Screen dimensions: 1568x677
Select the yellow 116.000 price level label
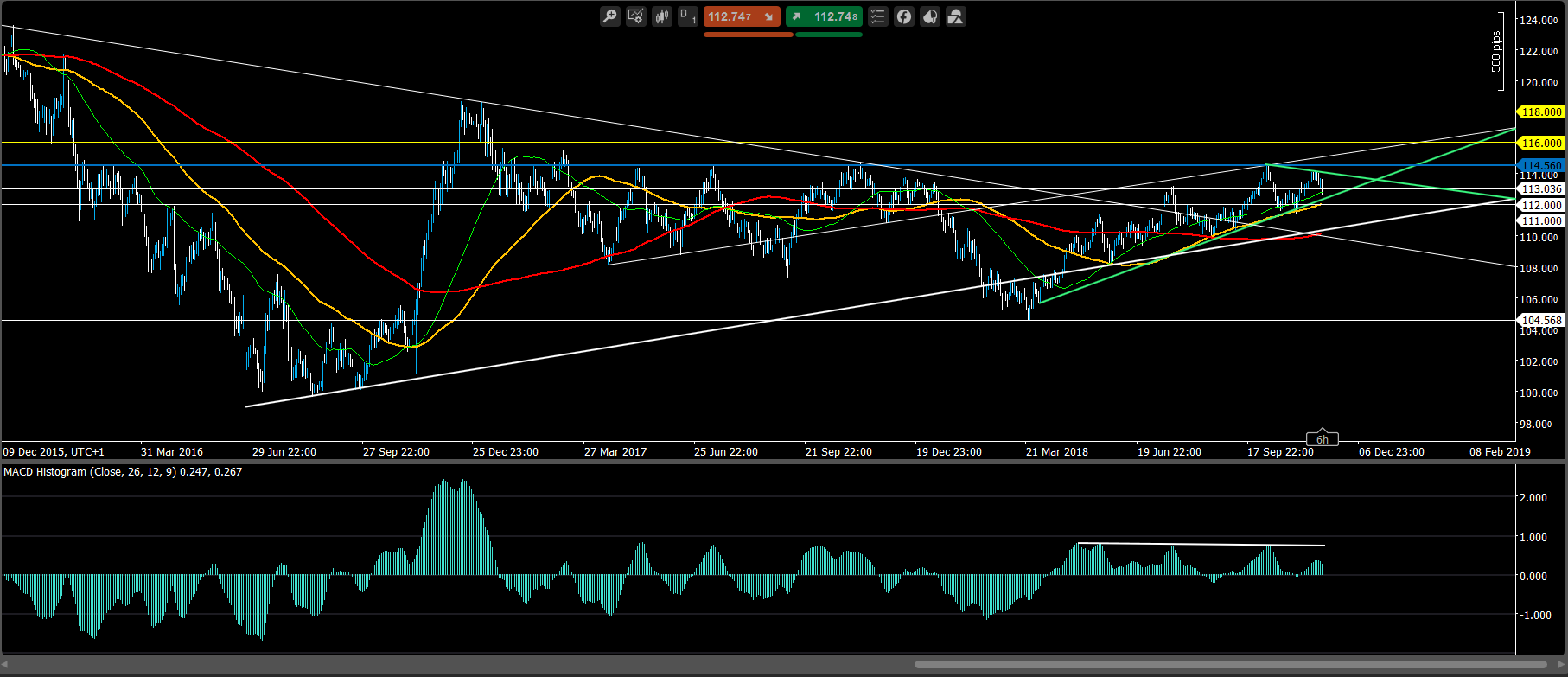[x=1541, y=143]
